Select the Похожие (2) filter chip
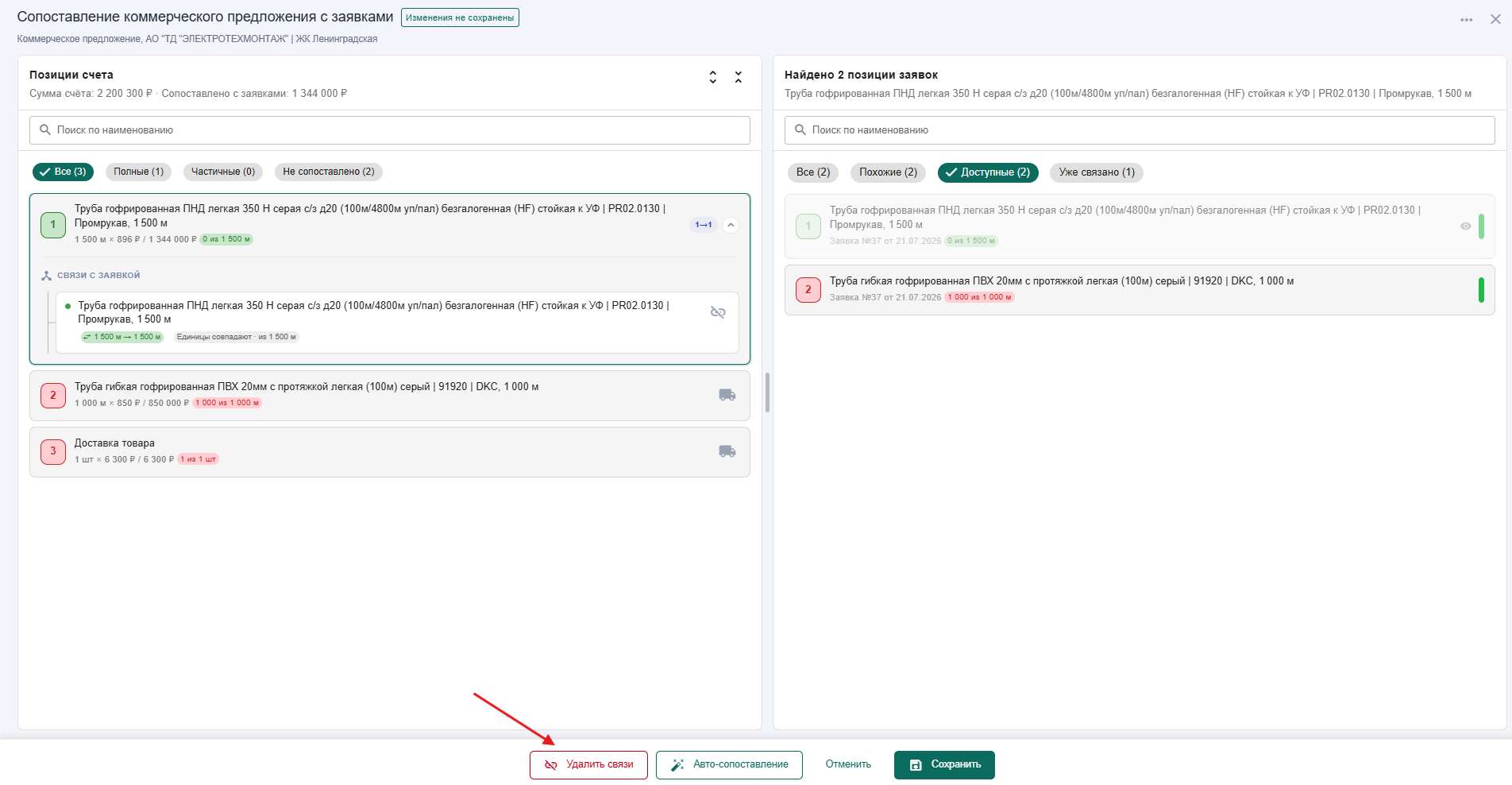The width and height of the screenshot is (1512, 785). pyautogui.click(x=888, y=172)
